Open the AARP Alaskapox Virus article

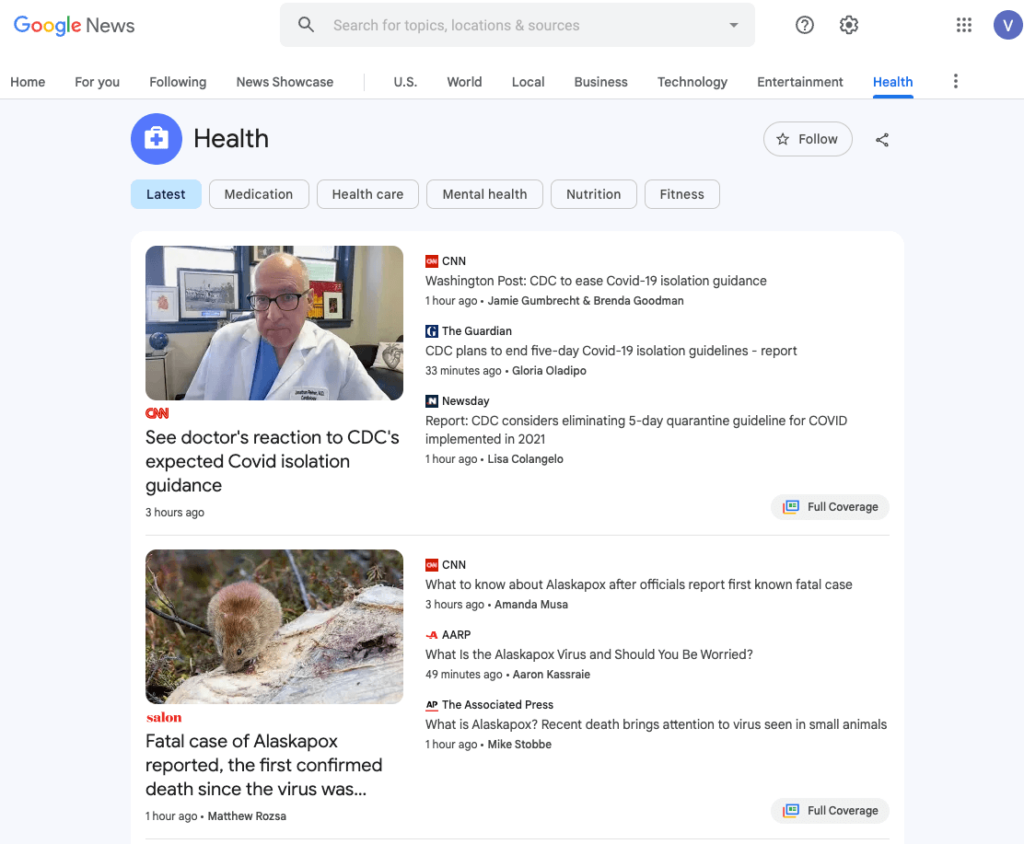(x=589, y=655)
